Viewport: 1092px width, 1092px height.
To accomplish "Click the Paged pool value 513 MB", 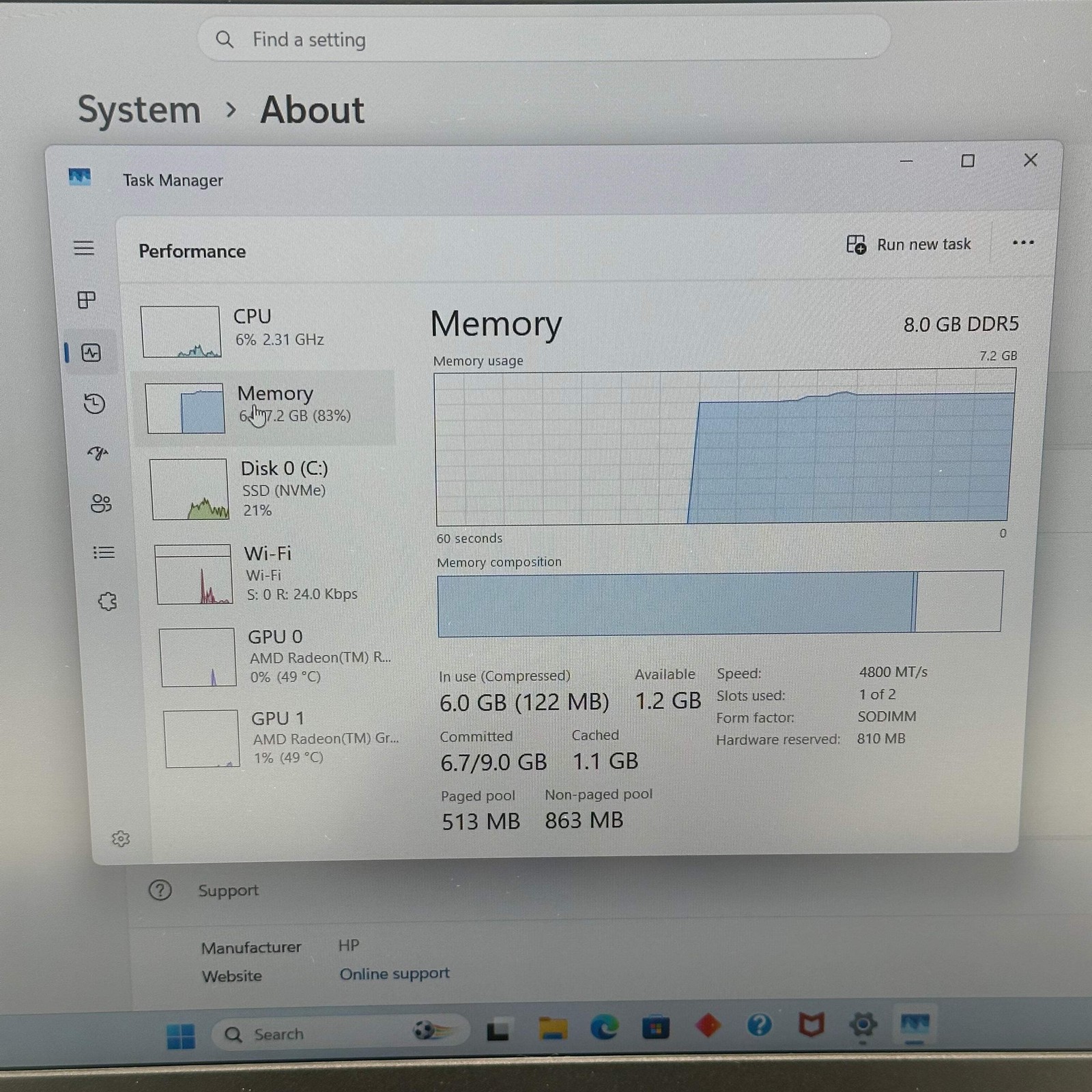I will point(480,822).
